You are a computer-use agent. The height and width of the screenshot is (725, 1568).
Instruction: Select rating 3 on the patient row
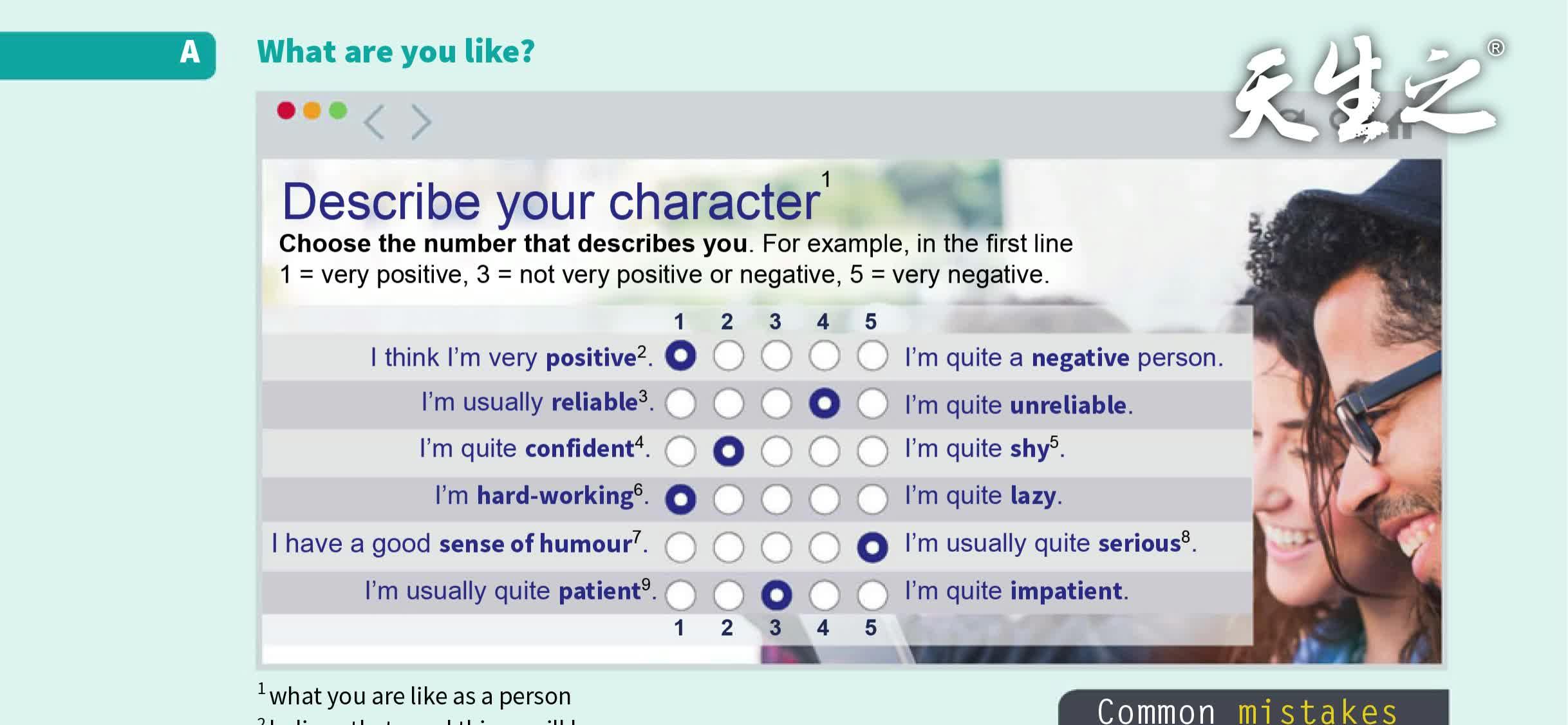tap(776, 594)
